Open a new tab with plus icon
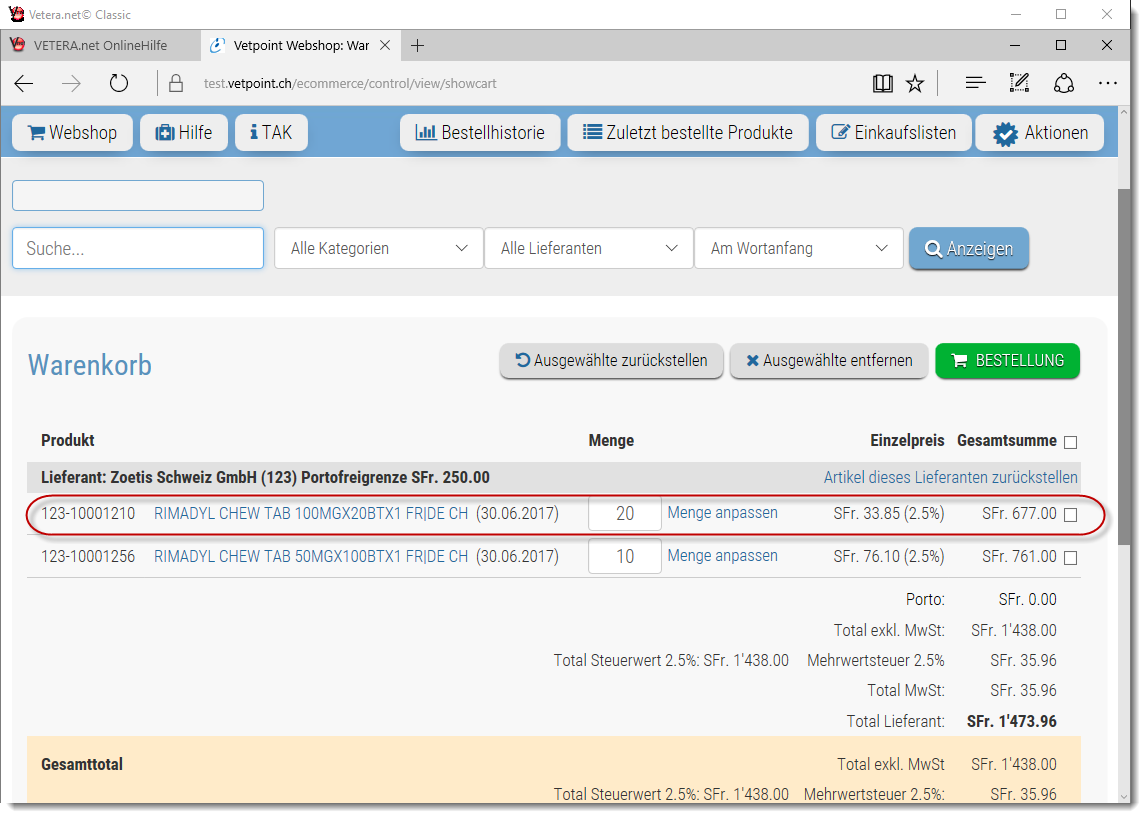 point(417,46)
